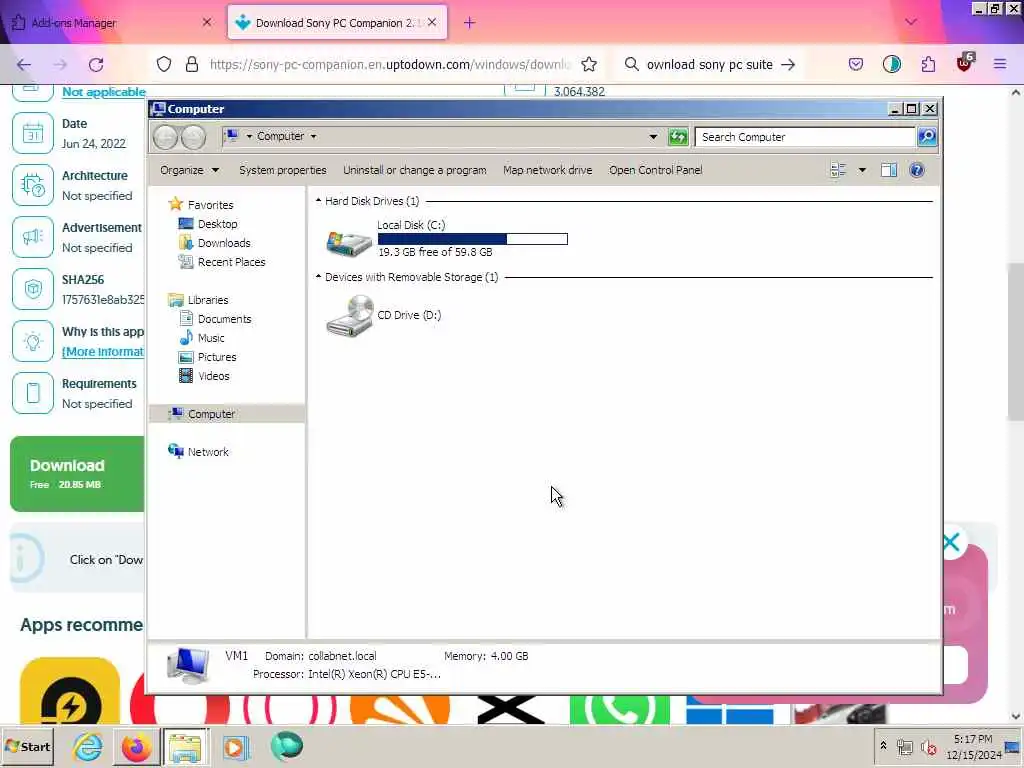Expand the Organize dropdown menu
Viewport: 1024px width, 768px height.
coord(189,170)
